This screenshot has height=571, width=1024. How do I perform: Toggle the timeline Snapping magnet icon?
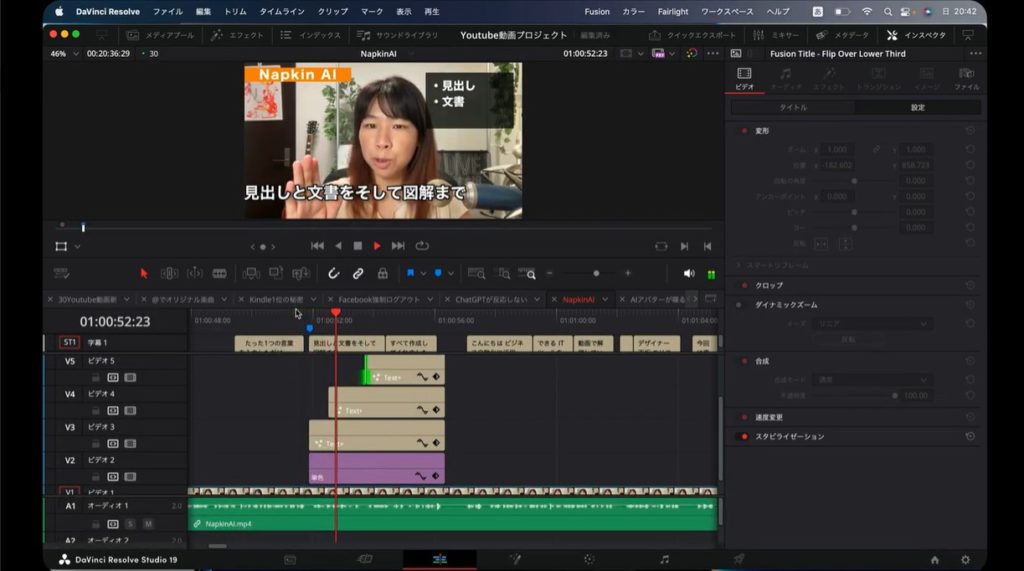[334, 273]
